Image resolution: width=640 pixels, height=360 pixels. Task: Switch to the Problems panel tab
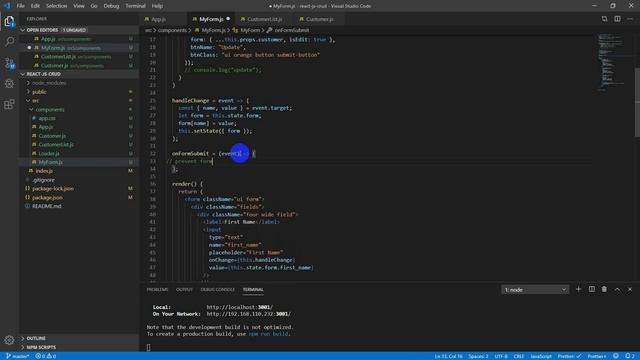pos(157,289)
